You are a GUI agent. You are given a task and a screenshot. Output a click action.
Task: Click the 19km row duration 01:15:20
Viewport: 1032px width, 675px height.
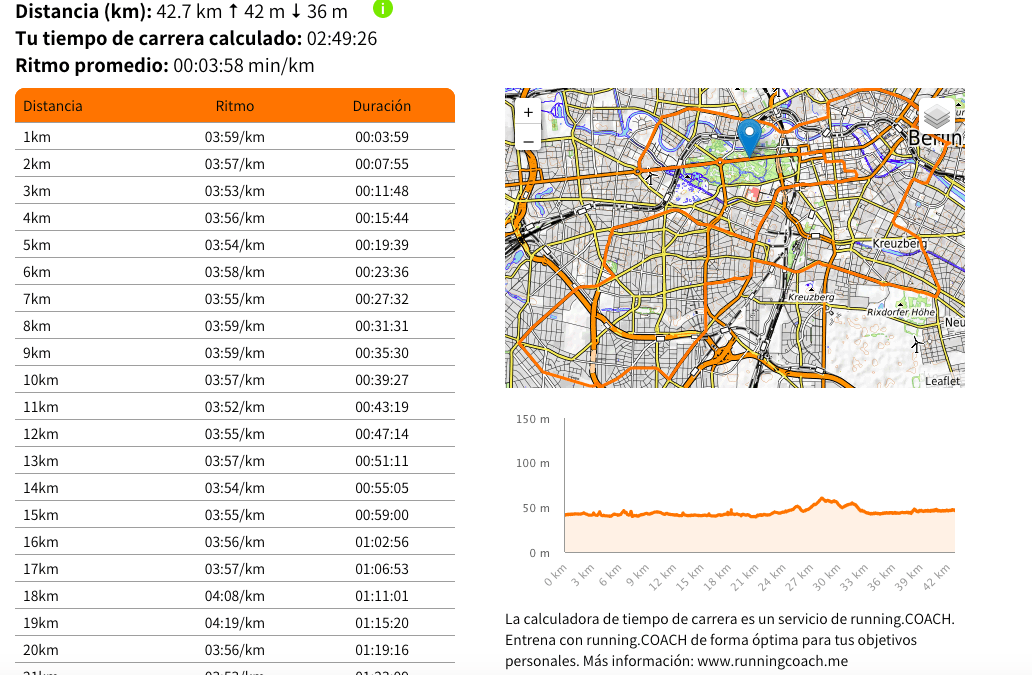click(381, 623)
